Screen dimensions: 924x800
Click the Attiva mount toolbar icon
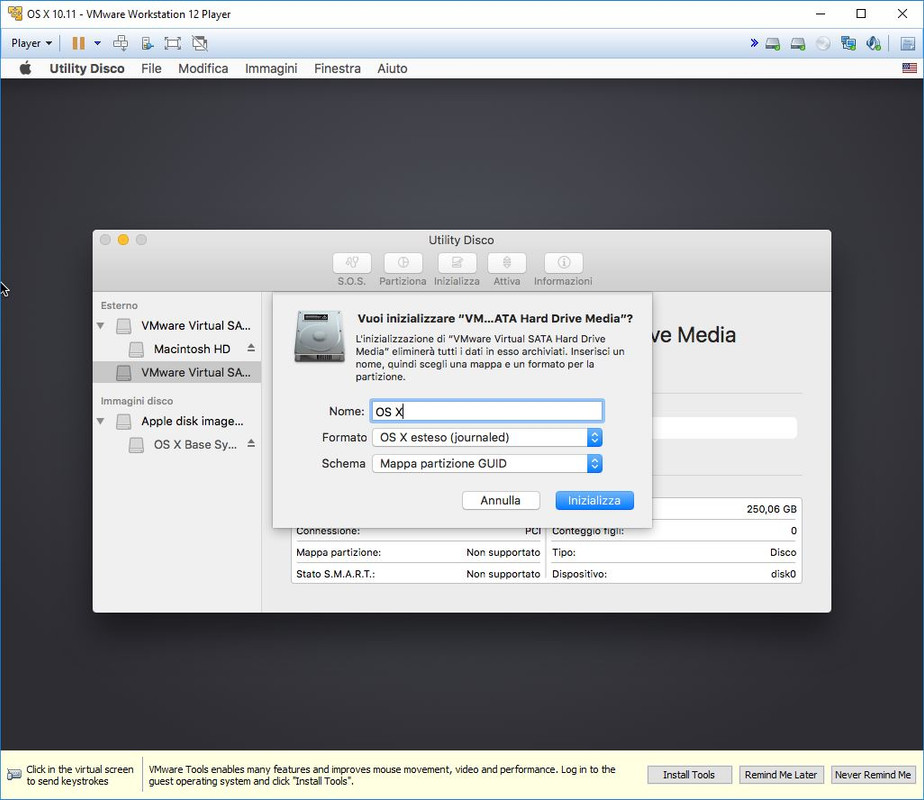(507, 263)
